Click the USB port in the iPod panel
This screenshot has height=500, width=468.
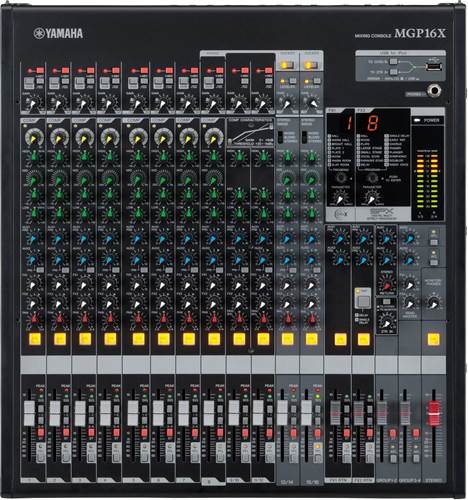point(434,67)
